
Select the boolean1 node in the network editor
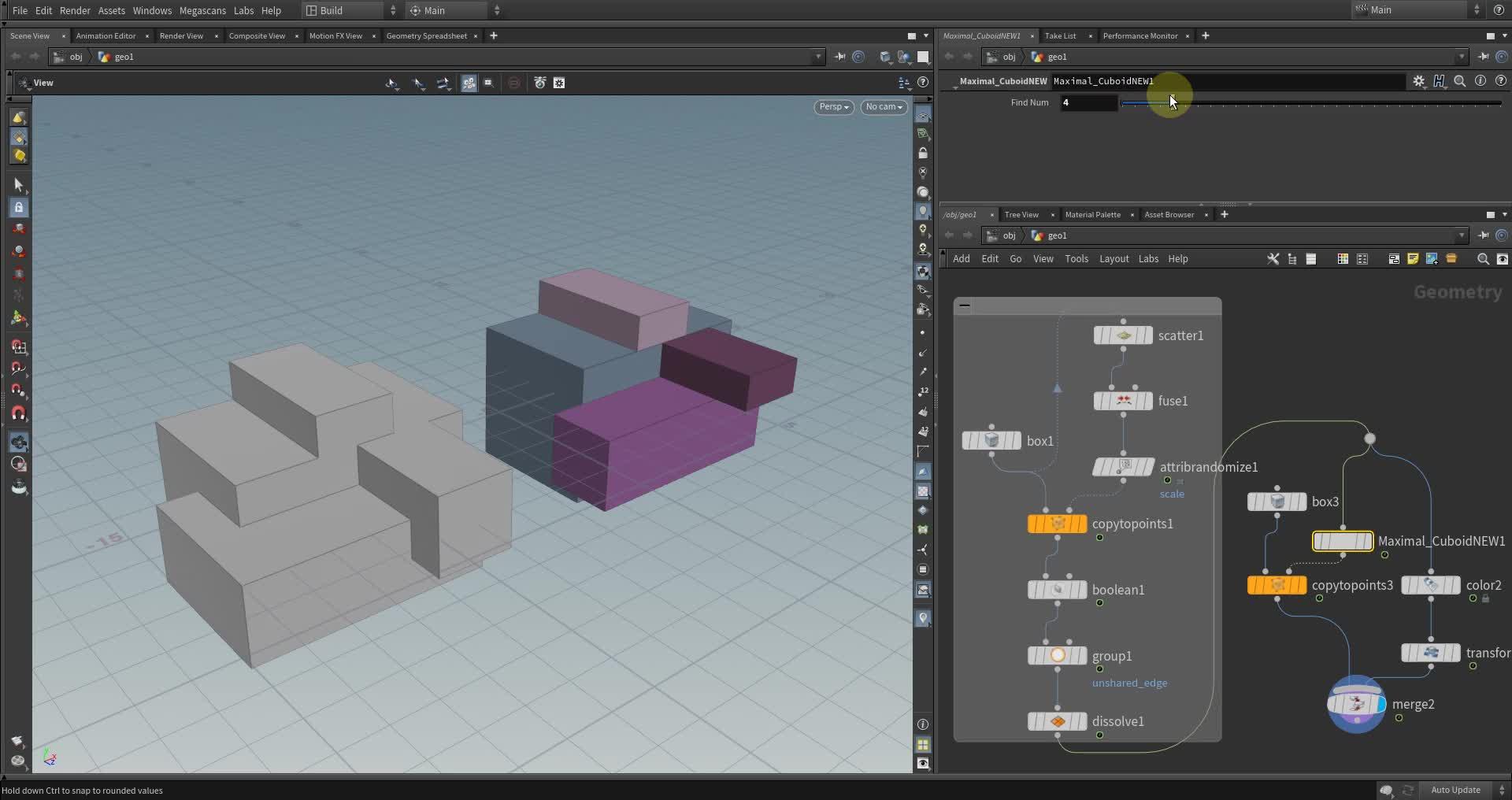(1057, 589)
